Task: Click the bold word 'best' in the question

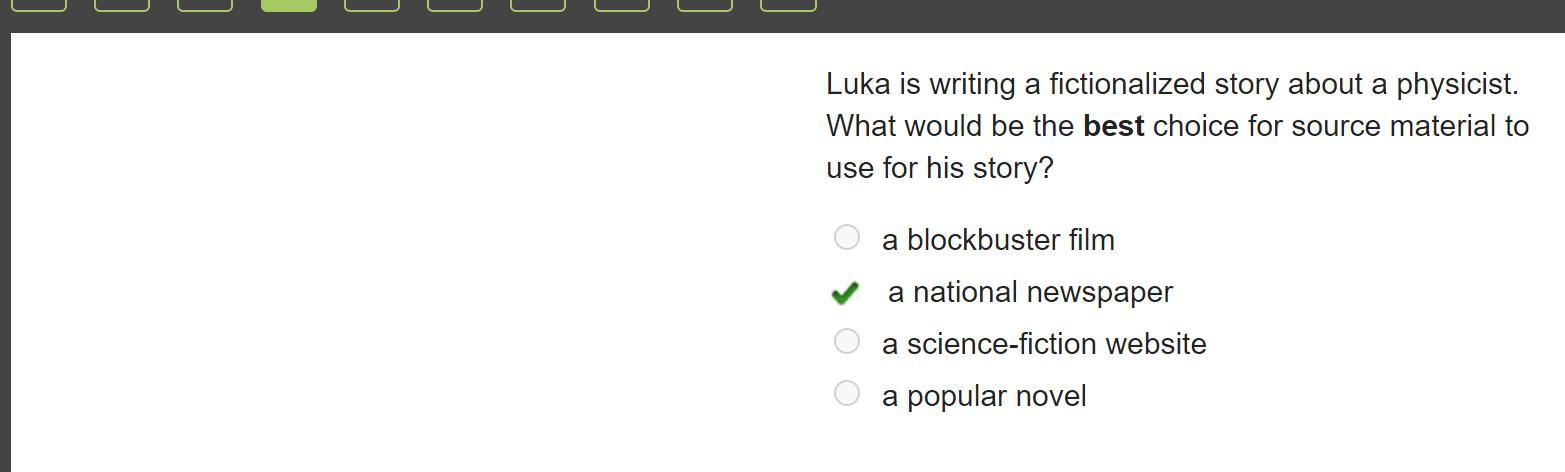Action: (1113, 126)
